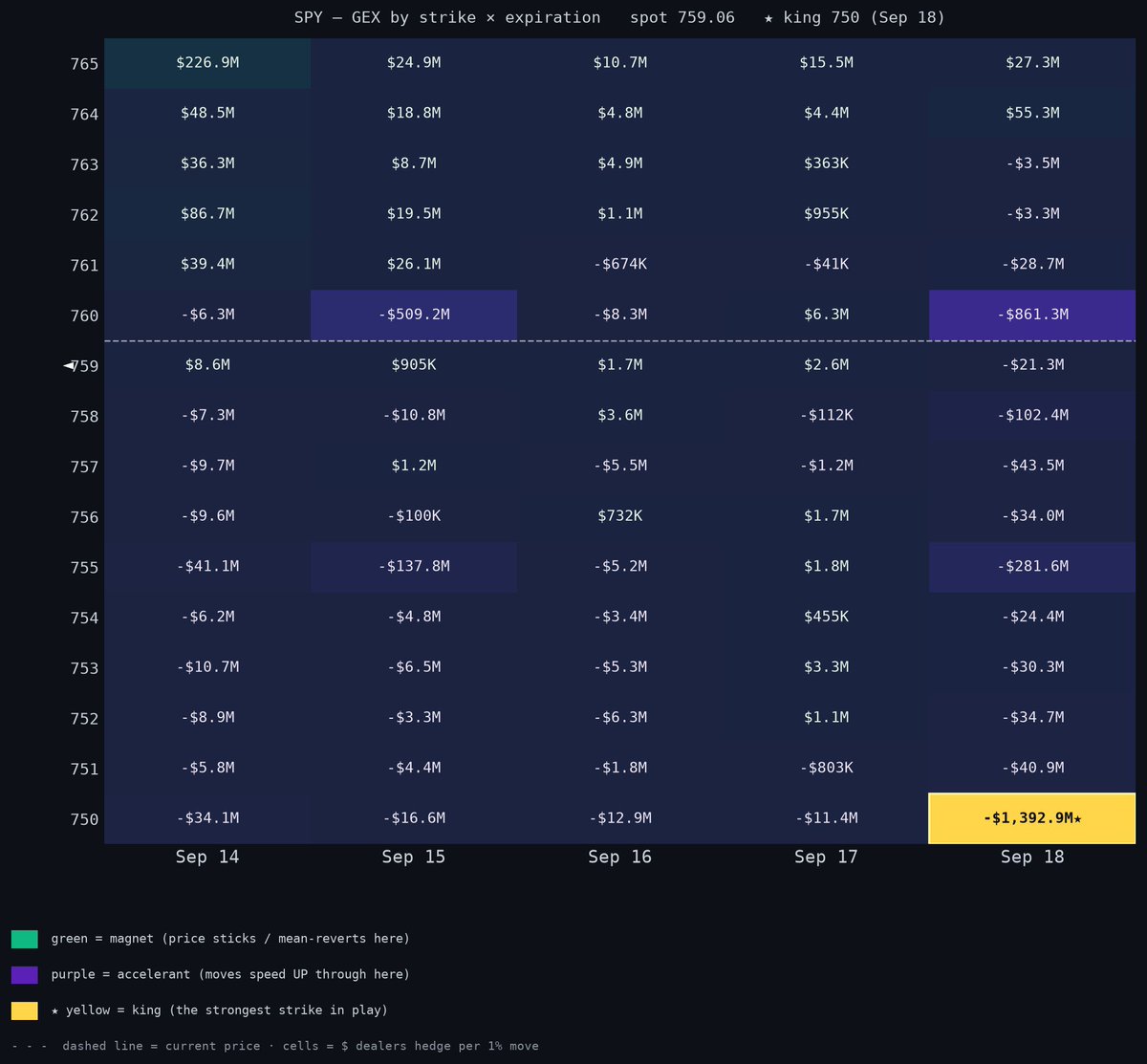This screenshot has width=1147, height=1064.
Task: Select the king cell -$1,392.9M
Action: (x=1032, y=818)
